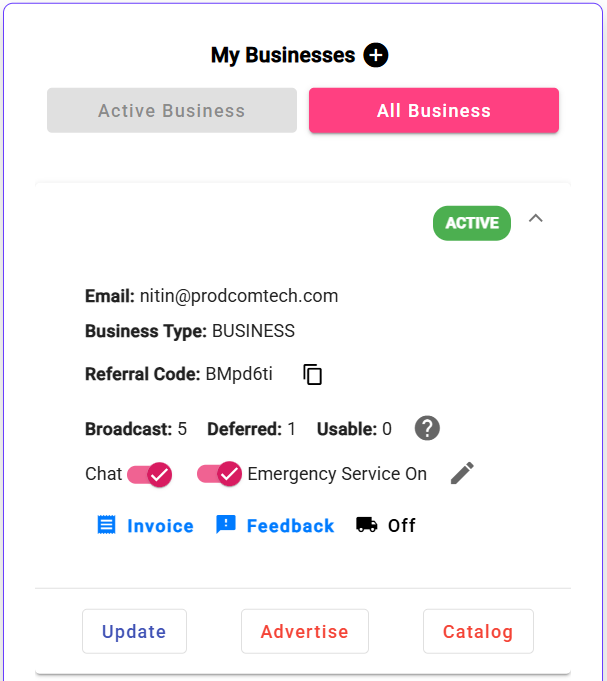The height and width of the screenshot is (681, 607).
Task: Collapse the business card with chevron
Action: coord(536,218)
